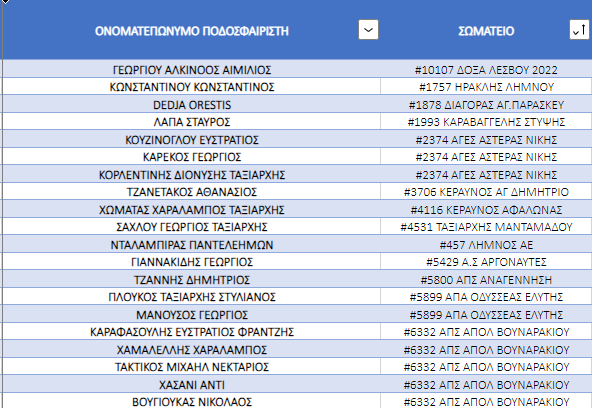The height and width of the screenshot is (408, 592).
Task: Open the ΟΝΟΜΑΤΕΠΩΝΥΜΟ ΠΟΔΟΣΦΑΙΡΙΣΤΗ filter dropdown
Action: click(x=368, y=30)
